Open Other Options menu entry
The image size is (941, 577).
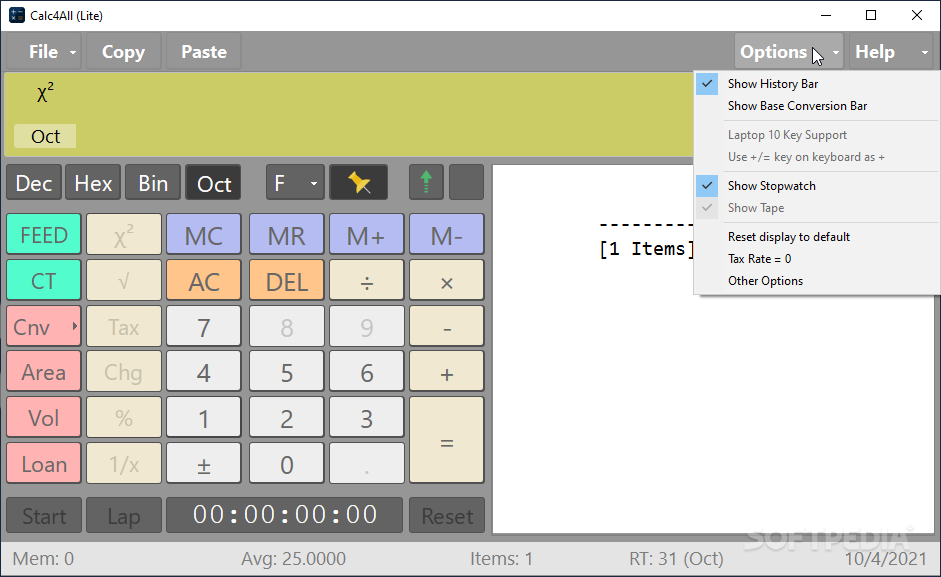pyautogui.click(x=817, y=281)
